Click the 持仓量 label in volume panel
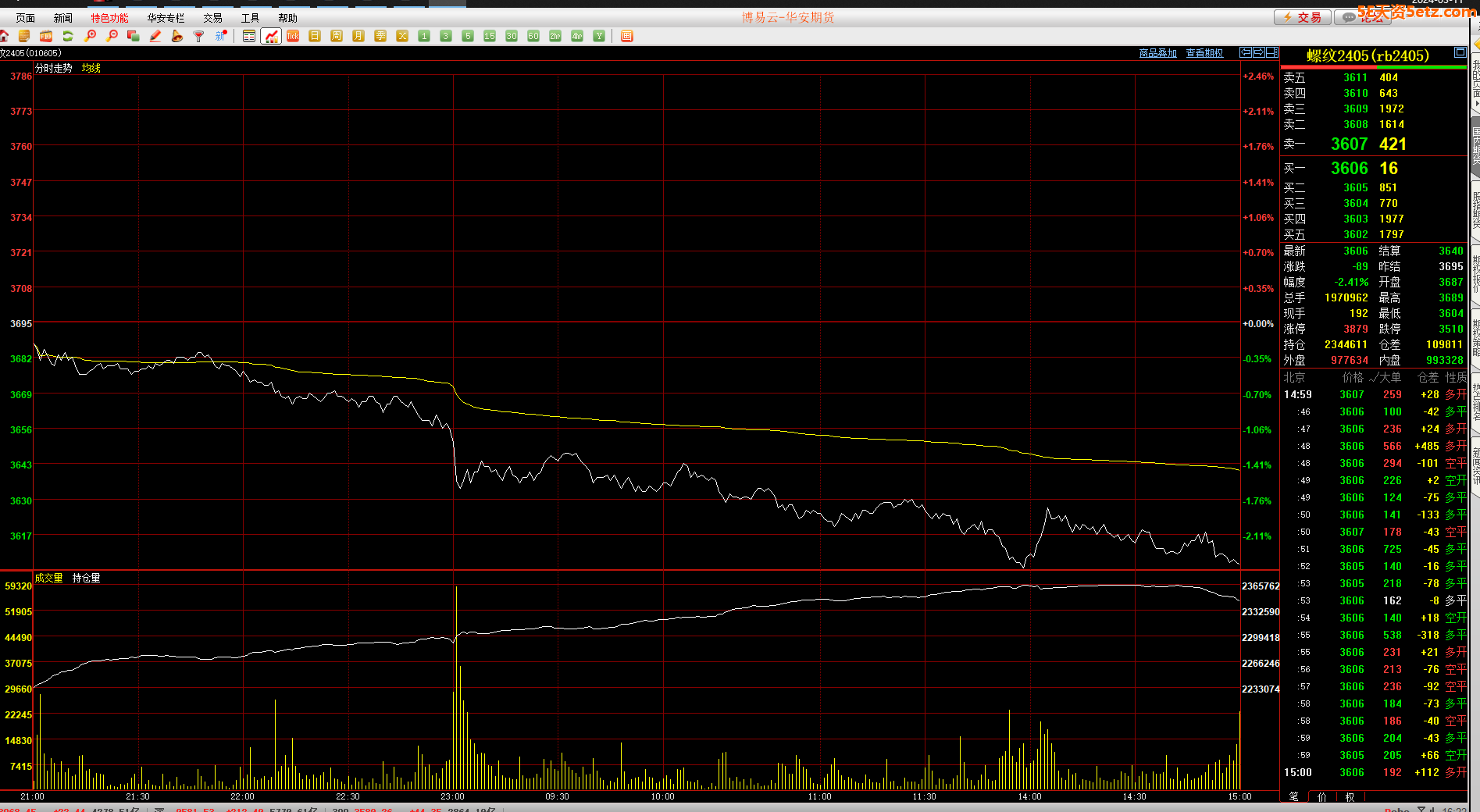 [86, 578]
